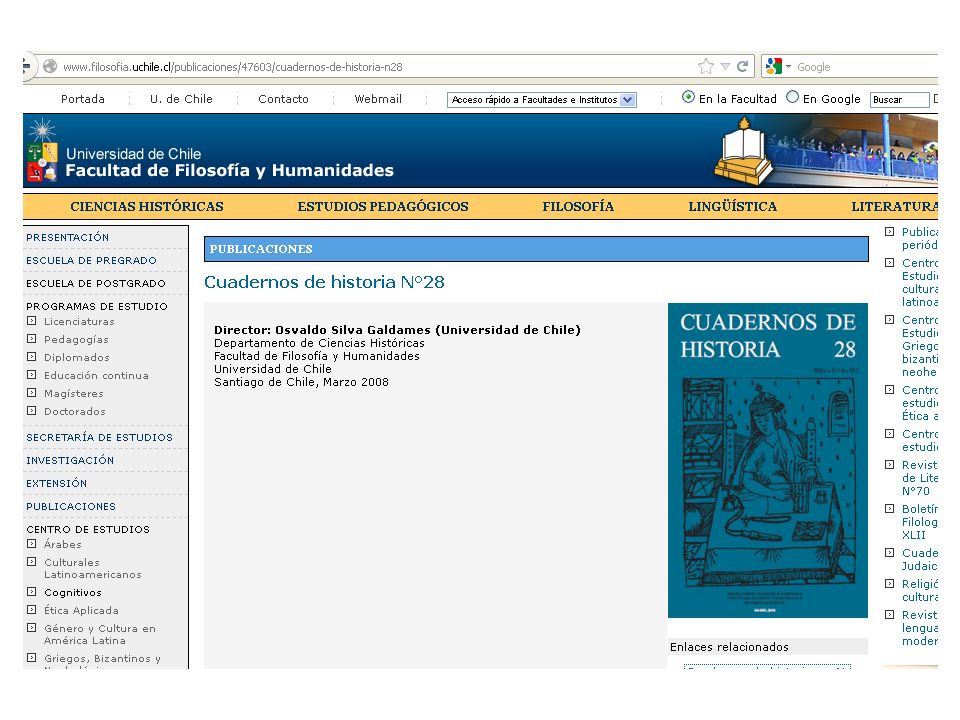Click the arrow icon beside Magísteres

(32, 392)
